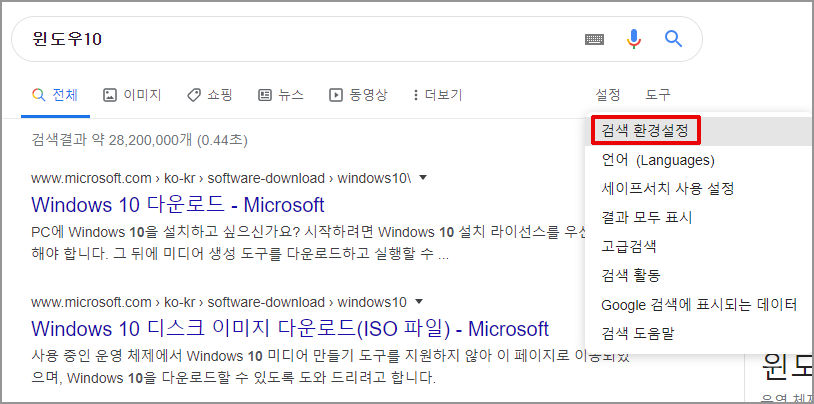This screenshot has width=814, height=404.
Task: Click the 검색결과 약 28,200,000개 text
Action: click(x=139, y=140)
